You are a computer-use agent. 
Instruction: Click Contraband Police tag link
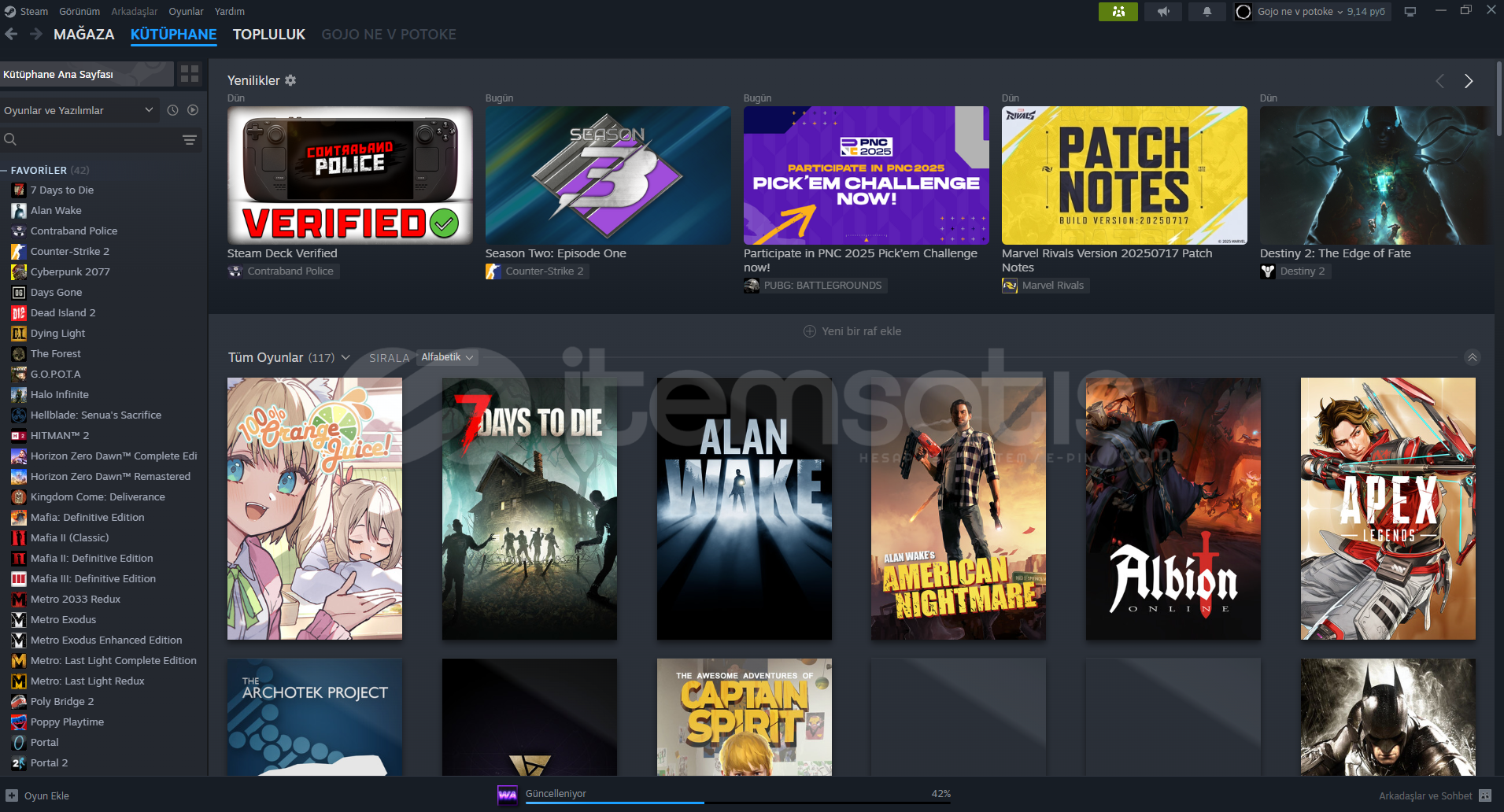click(283, 271)
